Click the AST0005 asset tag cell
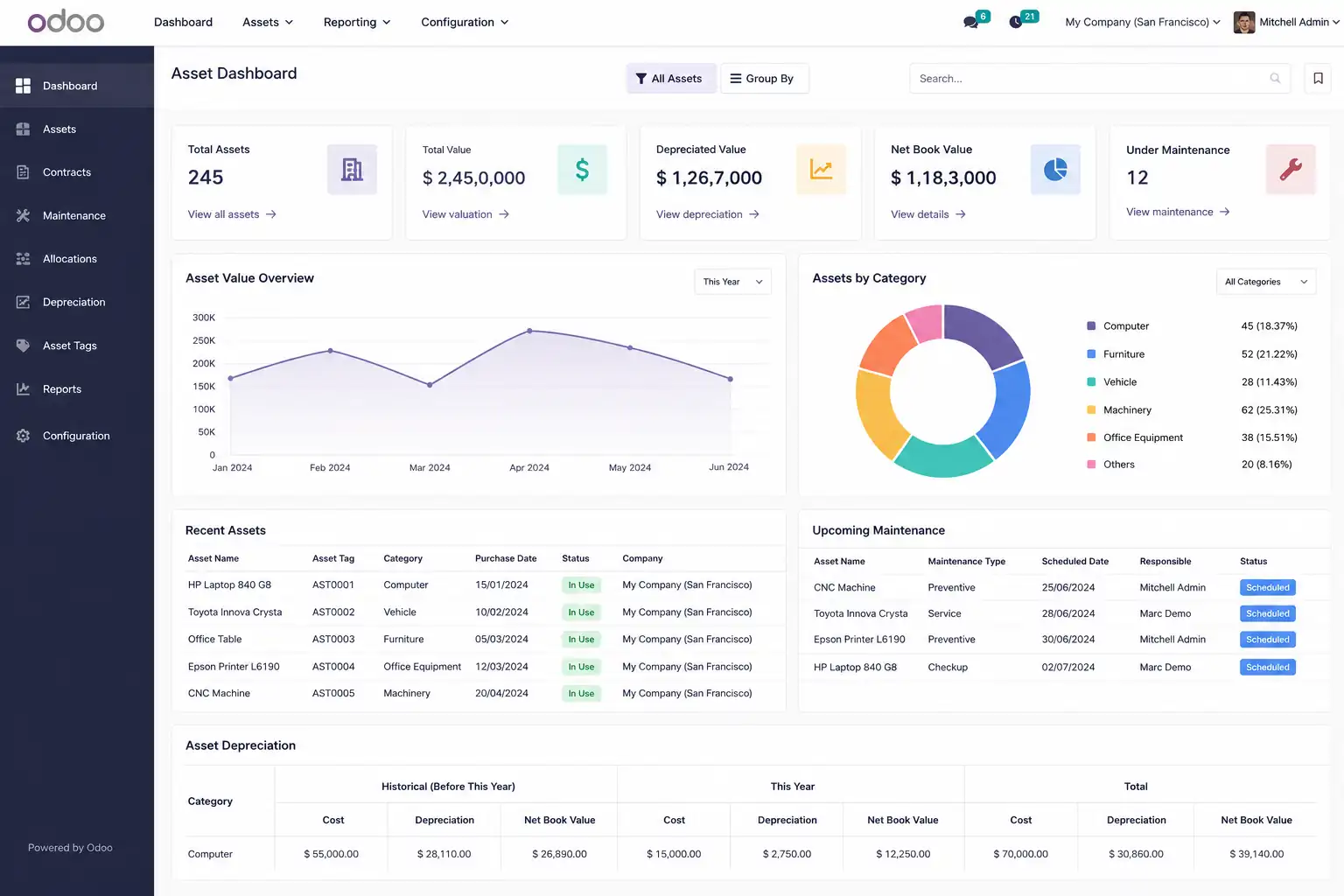This screenshot has height=896, width=1344. 333,693
